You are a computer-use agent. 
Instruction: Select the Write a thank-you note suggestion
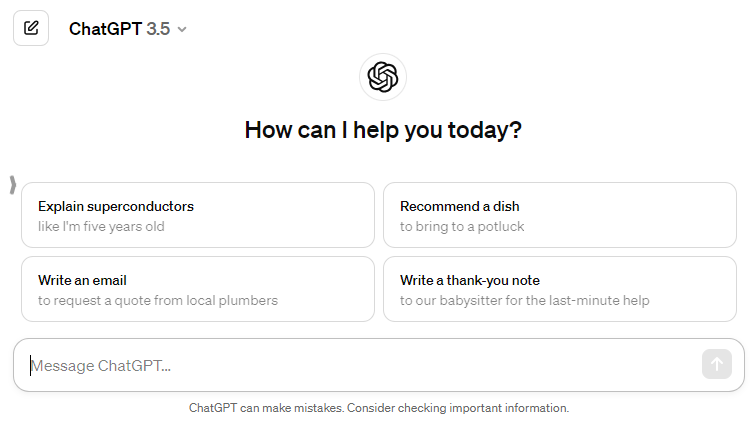[x=470, y=280]
